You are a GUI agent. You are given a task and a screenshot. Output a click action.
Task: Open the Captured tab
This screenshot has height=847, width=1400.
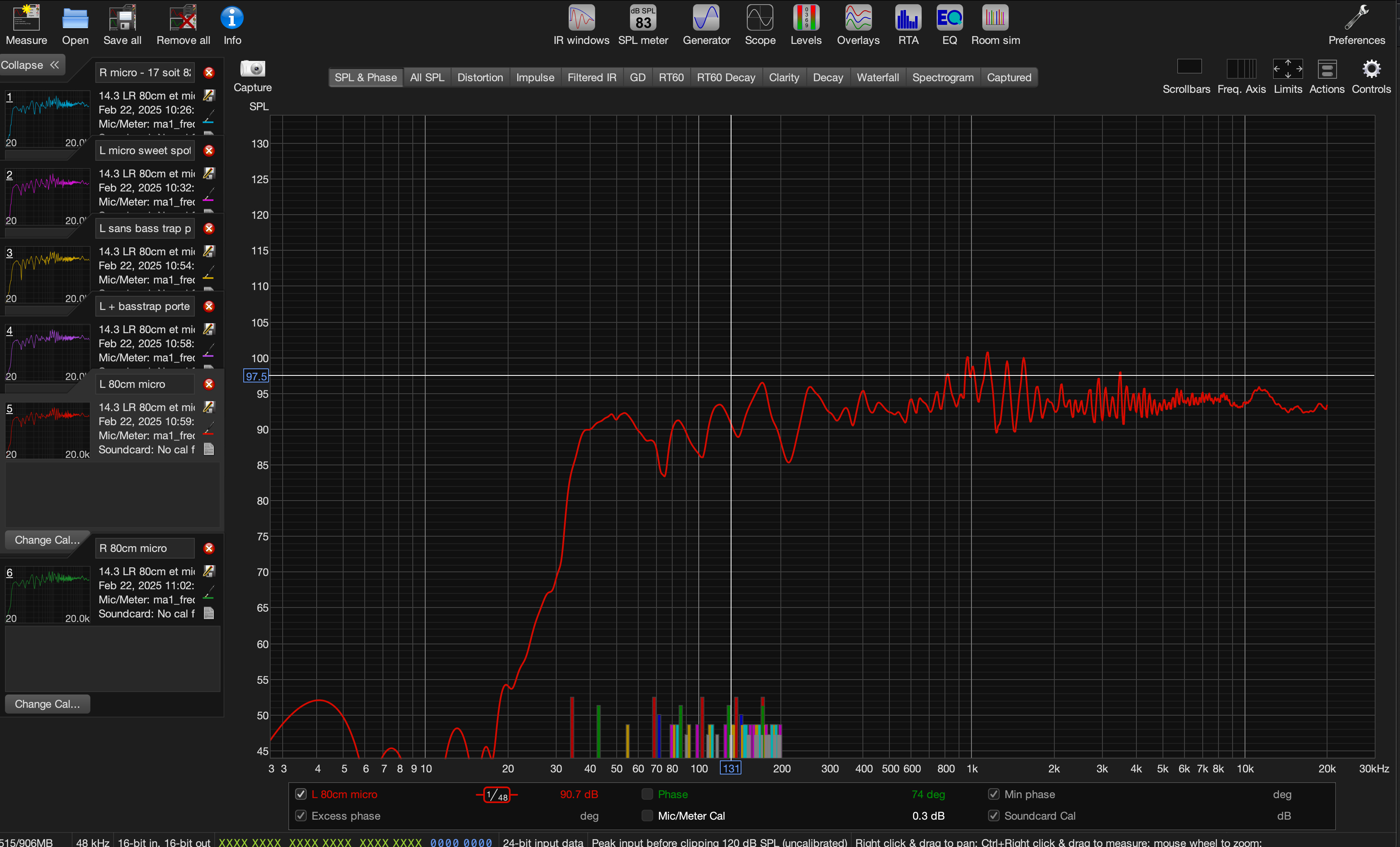click(x=1008, y=77)
